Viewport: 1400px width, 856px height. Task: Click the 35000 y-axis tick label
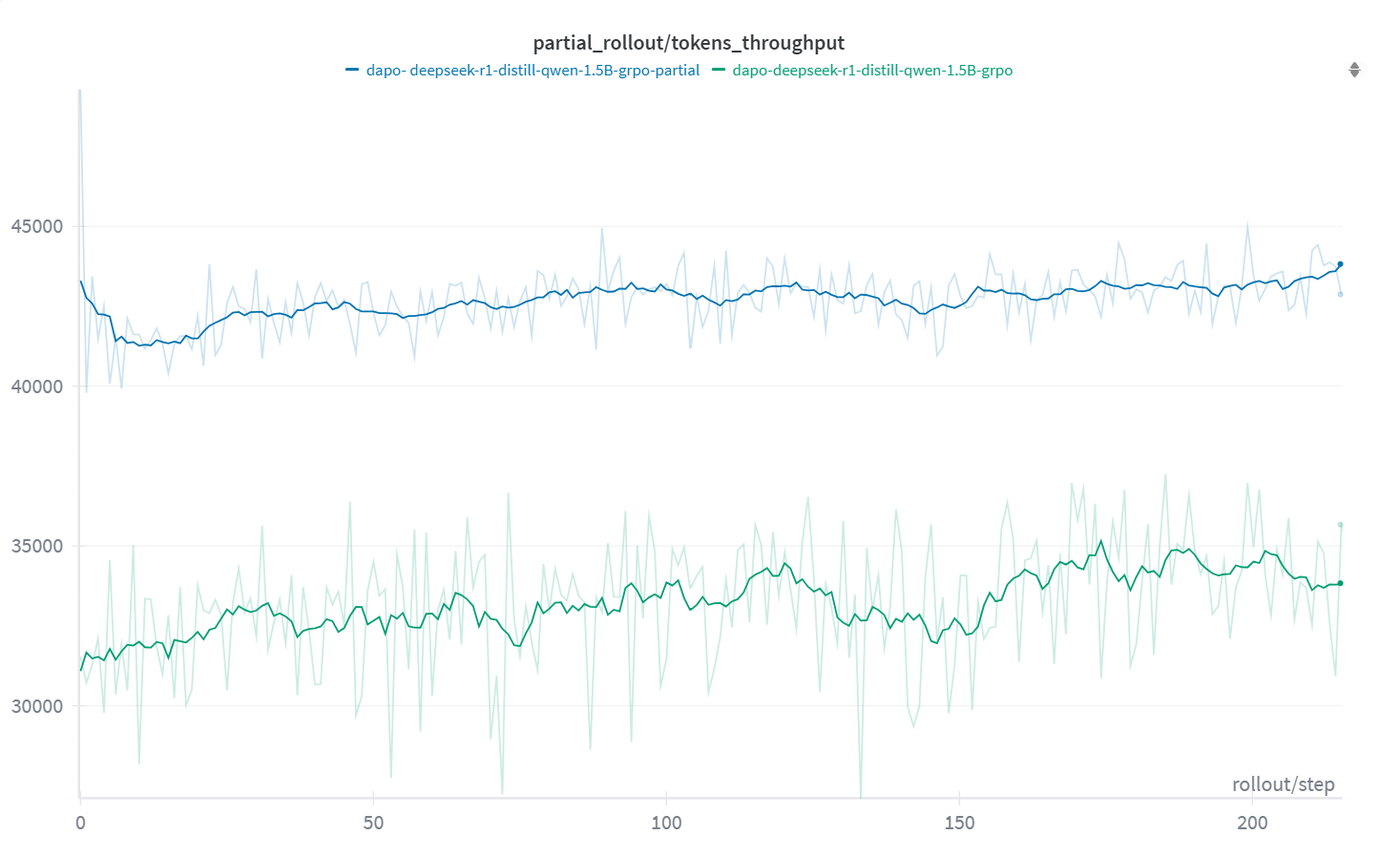pyautogui.click(x=37, y=547)
